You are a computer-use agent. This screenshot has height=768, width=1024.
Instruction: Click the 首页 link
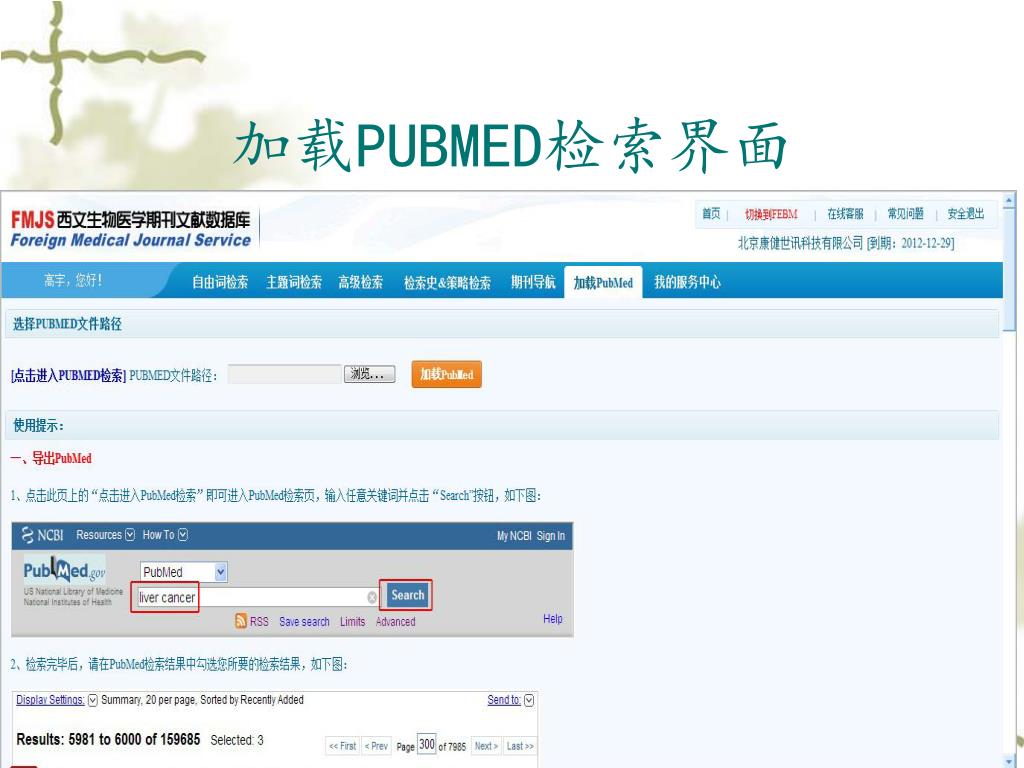[x=711, y=214]
